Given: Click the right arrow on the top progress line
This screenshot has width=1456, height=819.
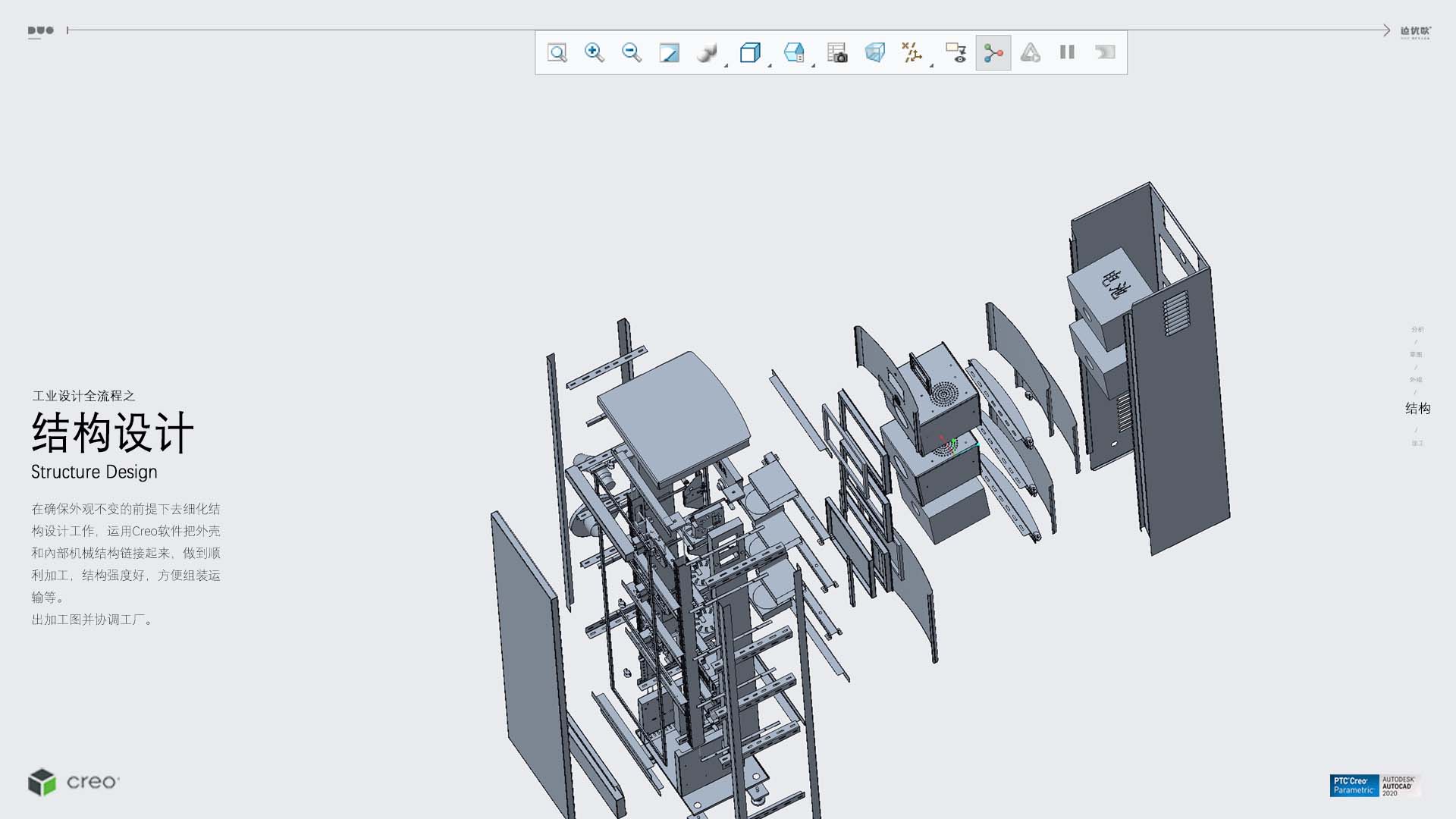Looking at the screenshot, I should [x=1386, y=30].
